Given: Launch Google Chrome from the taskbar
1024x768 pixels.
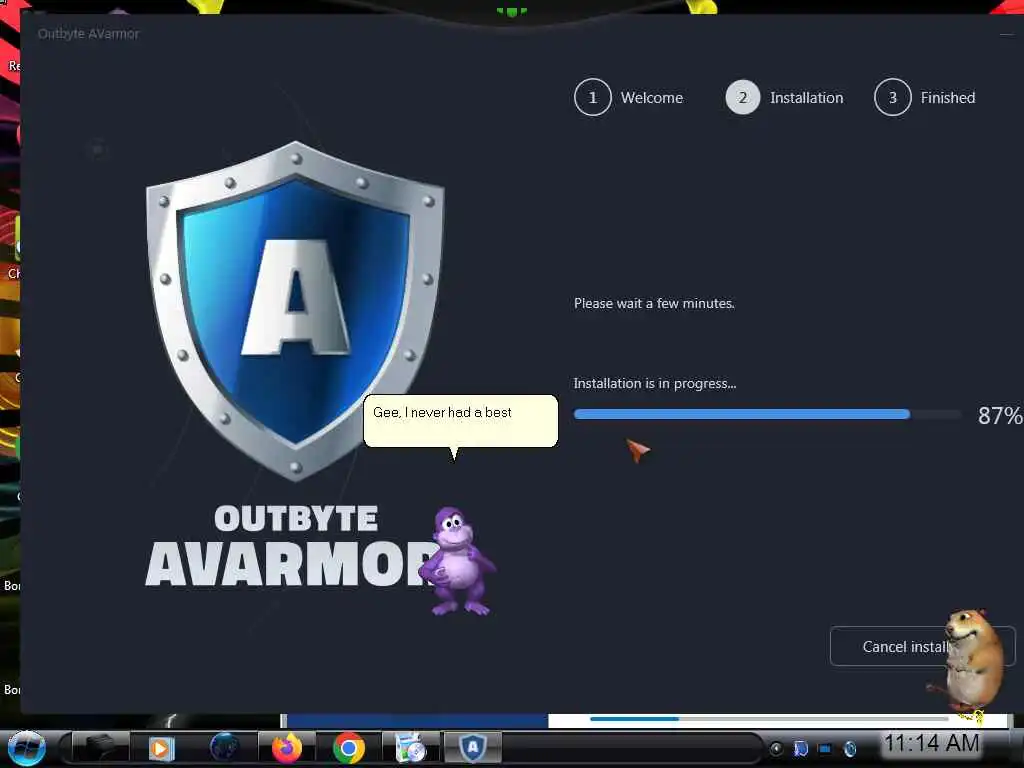Looking at the screenshot, I should point(349,748).
